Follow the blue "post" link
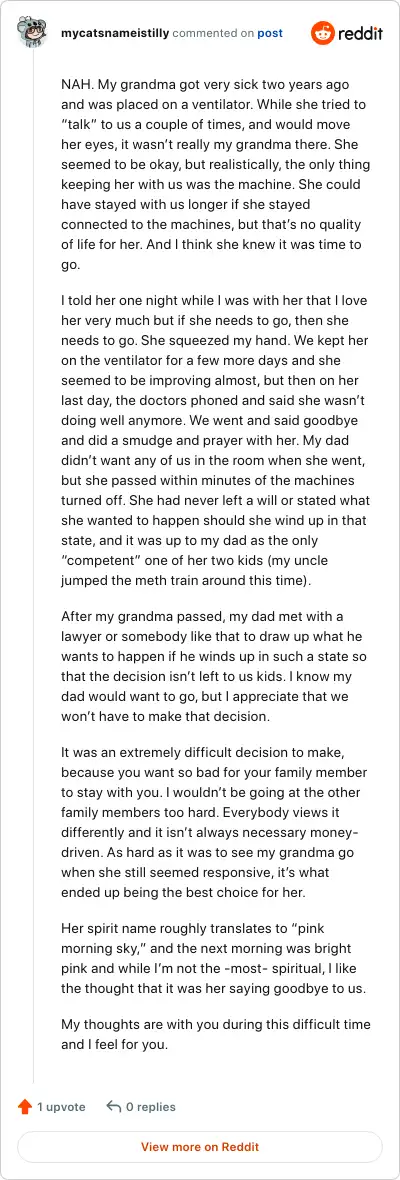The width and height of the screenshot is (400, 1180). tap(270, 33)
